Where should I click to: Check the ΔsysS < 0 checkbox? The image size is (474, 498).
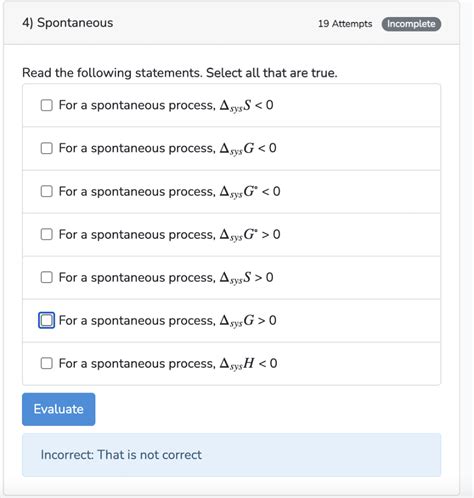coord(47,105)
